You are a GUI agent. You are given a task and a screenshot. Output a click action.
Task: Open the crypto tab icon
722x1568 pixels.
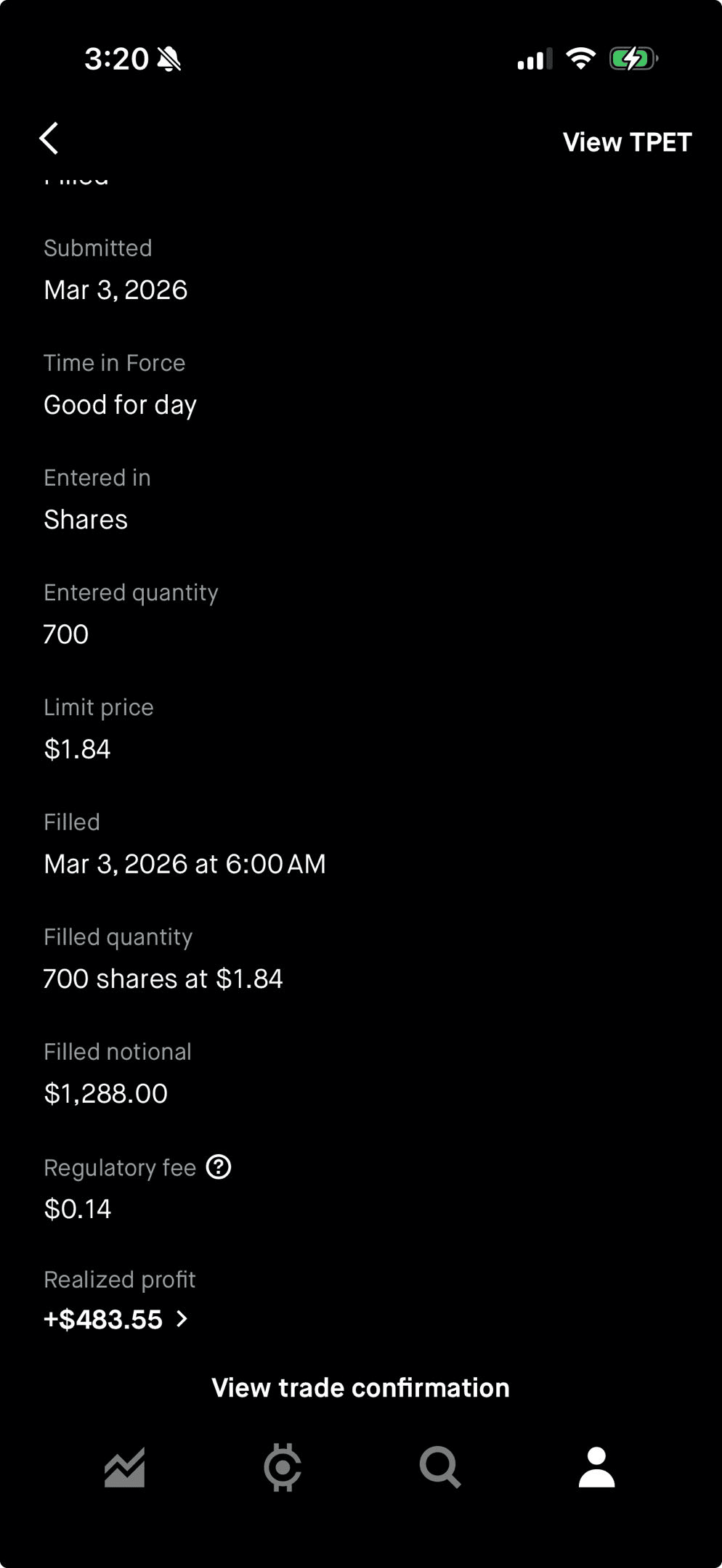click(283, 1467)
